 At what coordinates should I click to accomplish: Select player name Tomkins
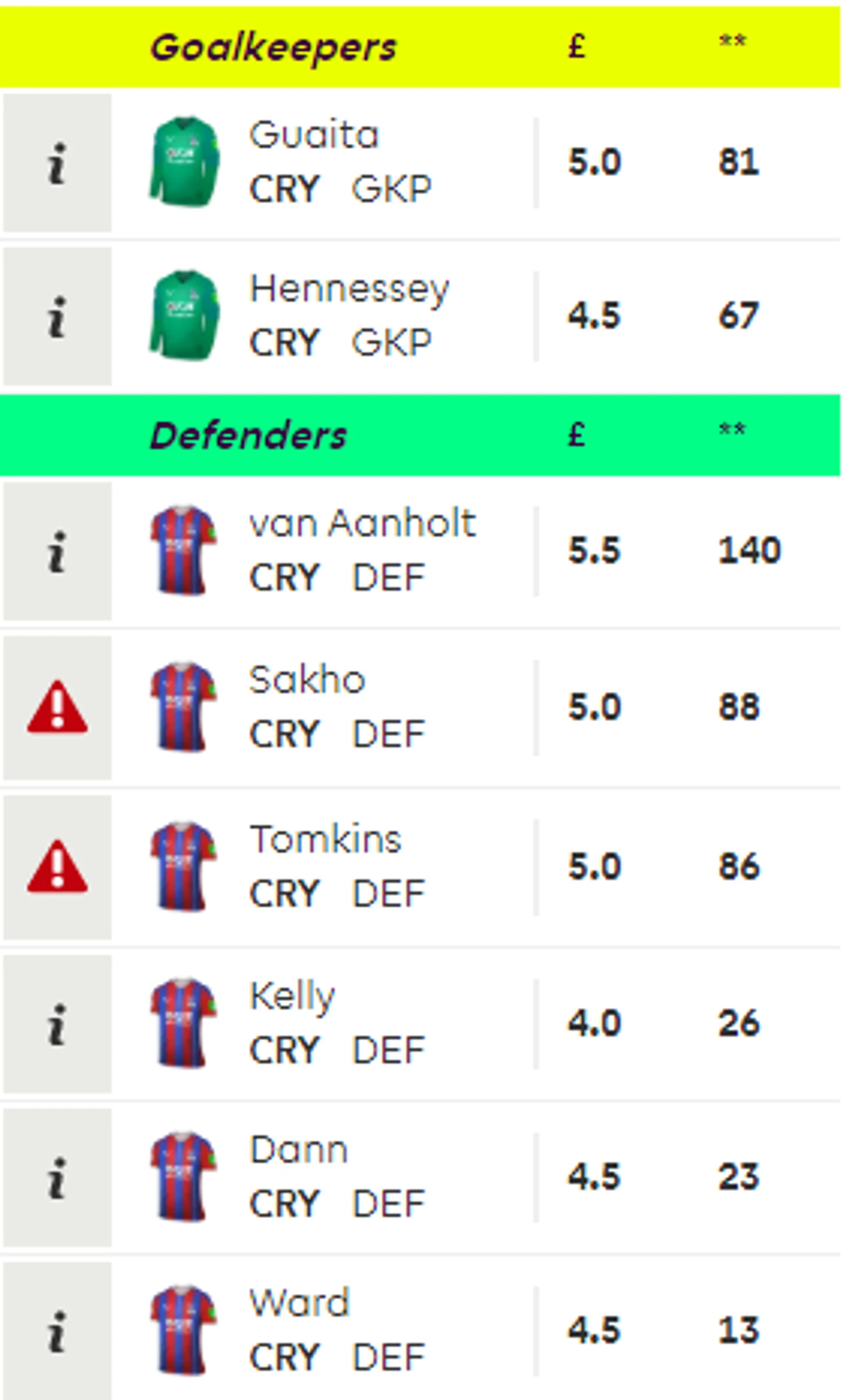[326, 839]
